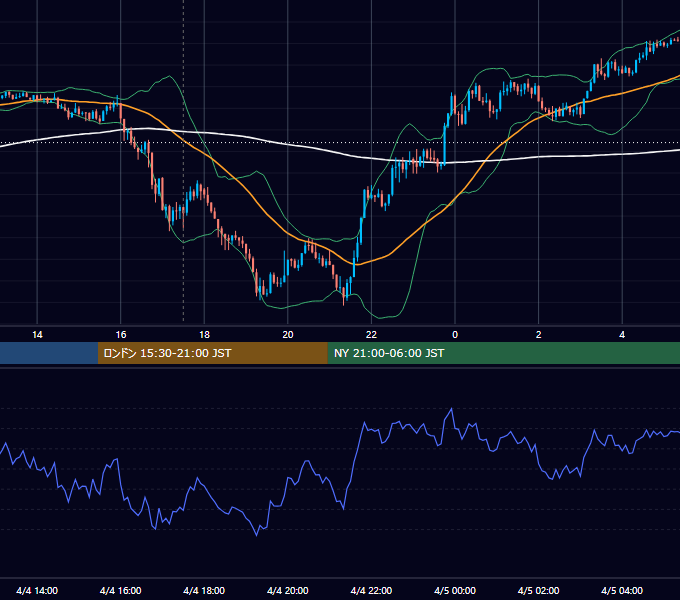Screen dimensions: 680x600
Task: Click the 4/5 00:00 label on lower axis
Action: (x=455, y=590)
